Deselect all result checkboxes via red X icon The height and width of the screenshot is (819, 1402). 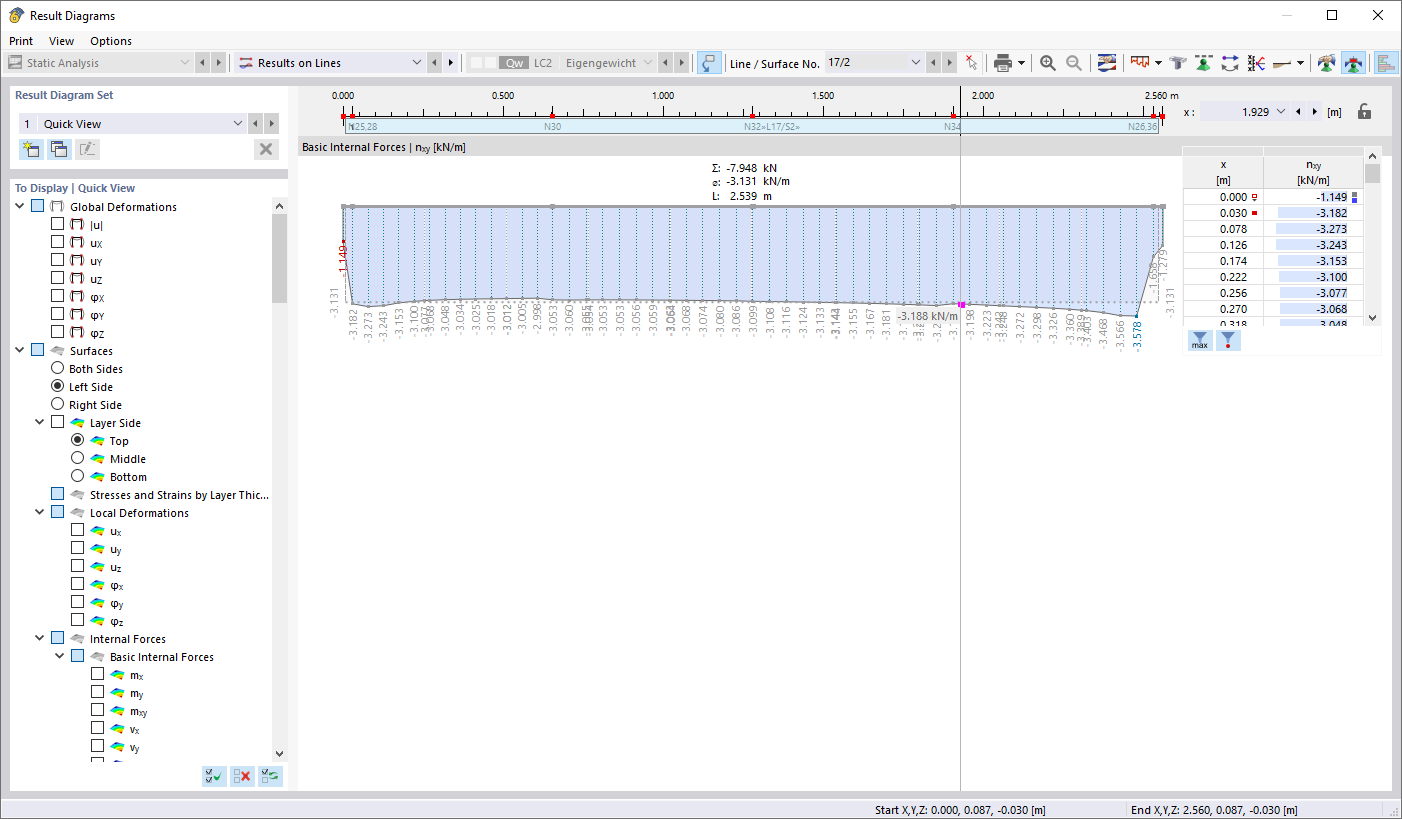(x=241, y=776)
